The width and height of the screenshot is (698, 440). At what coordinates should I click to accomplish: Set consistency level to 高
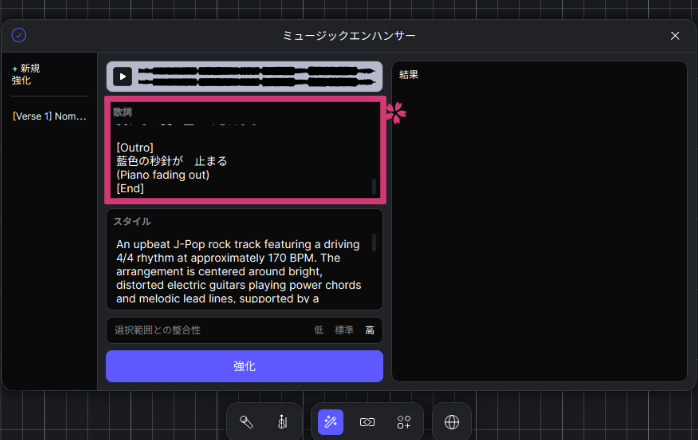[x=369, y=330]
